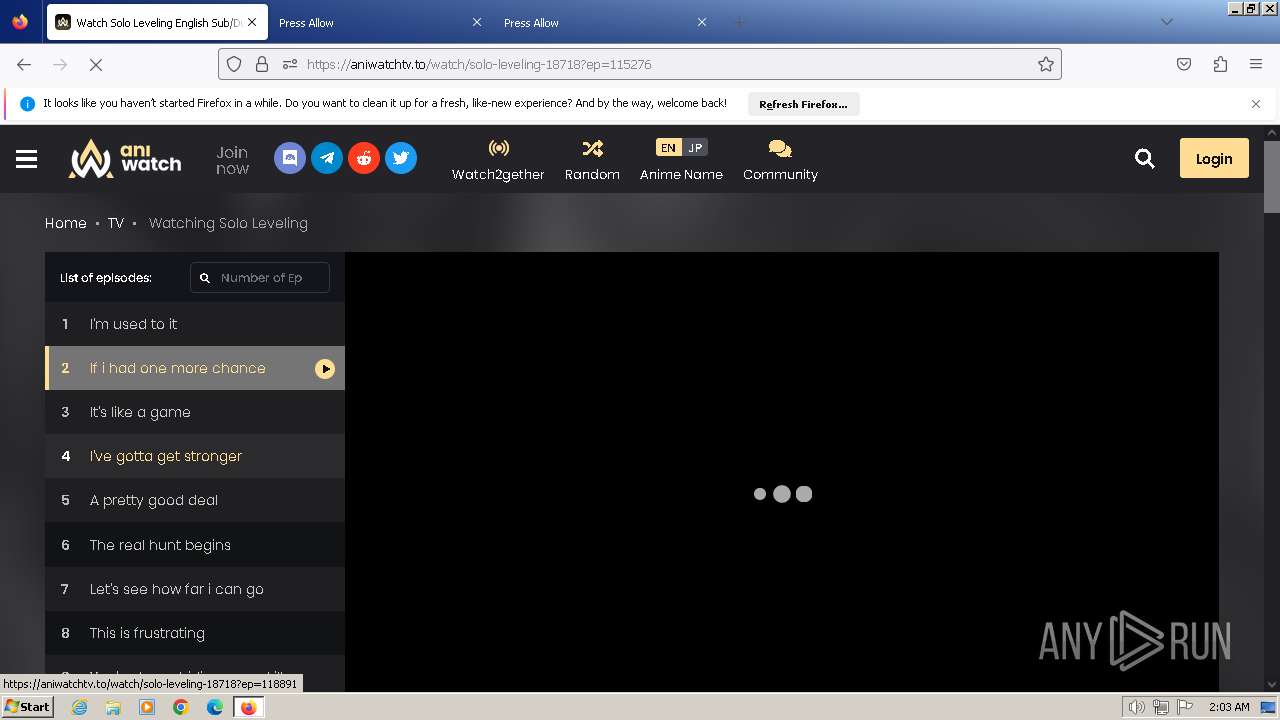Open File Explorer from taskbar
Image resolution: width=1280 pixels, height=720 pixels.
point(113,707)
